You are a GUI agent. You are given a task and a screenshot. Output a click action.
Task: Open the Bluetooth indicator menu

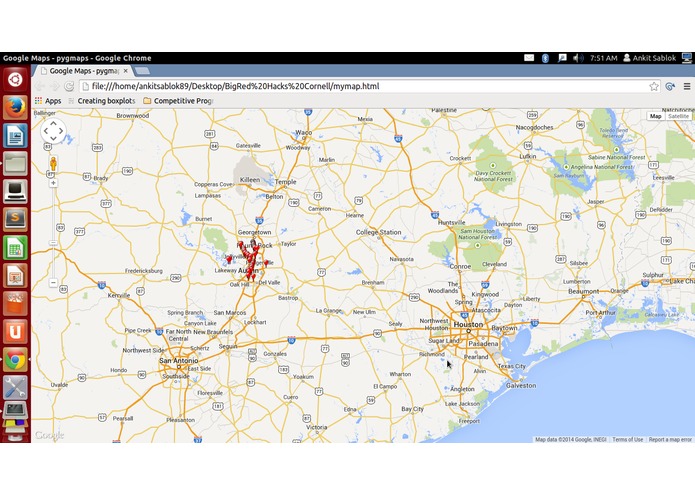(x=545, y=58)
